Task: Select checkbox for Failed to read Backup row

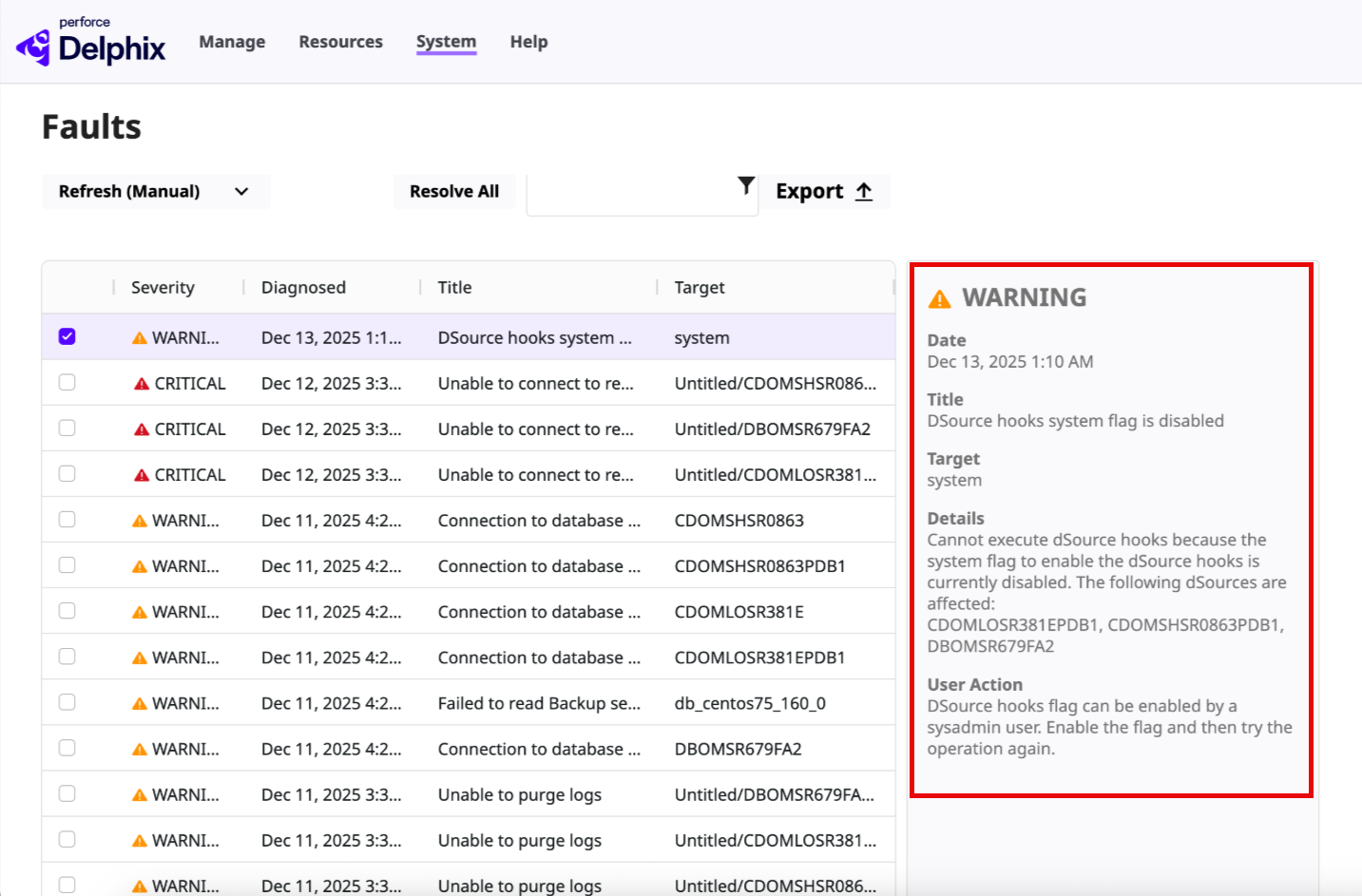Action: pos(67,702)
